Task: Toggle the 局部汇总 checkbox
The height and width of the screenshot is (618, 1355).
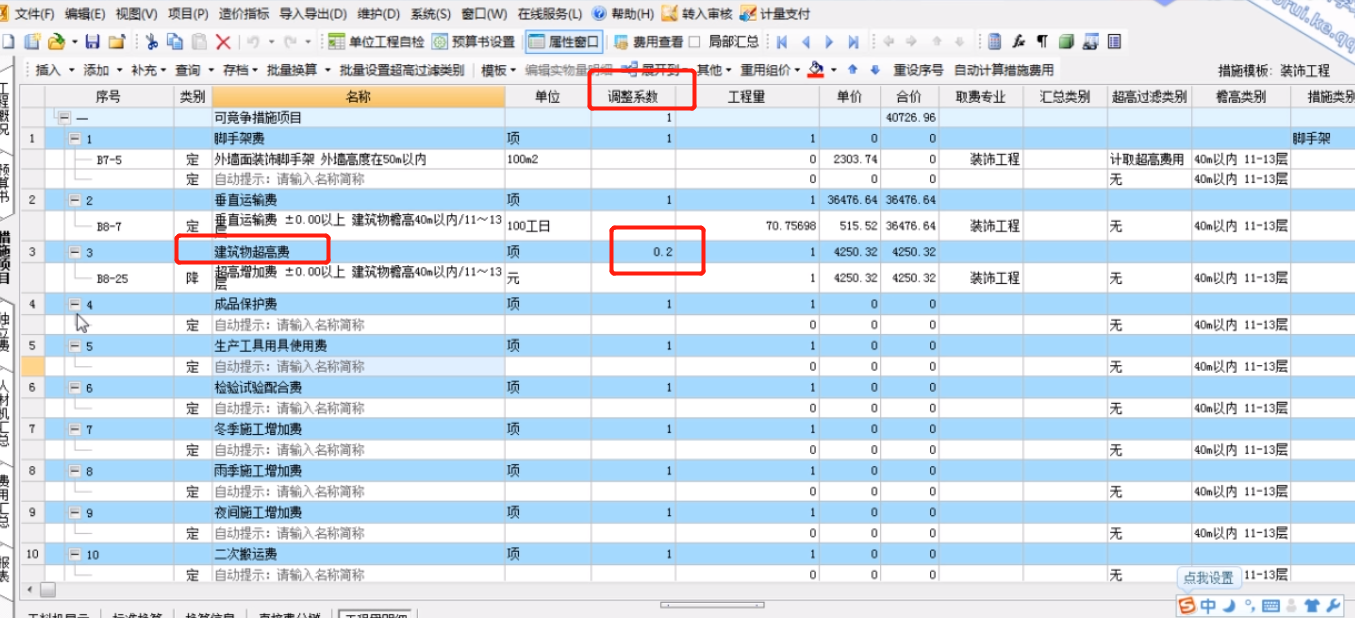Action: pyautogui.click(x=694, y=42)
